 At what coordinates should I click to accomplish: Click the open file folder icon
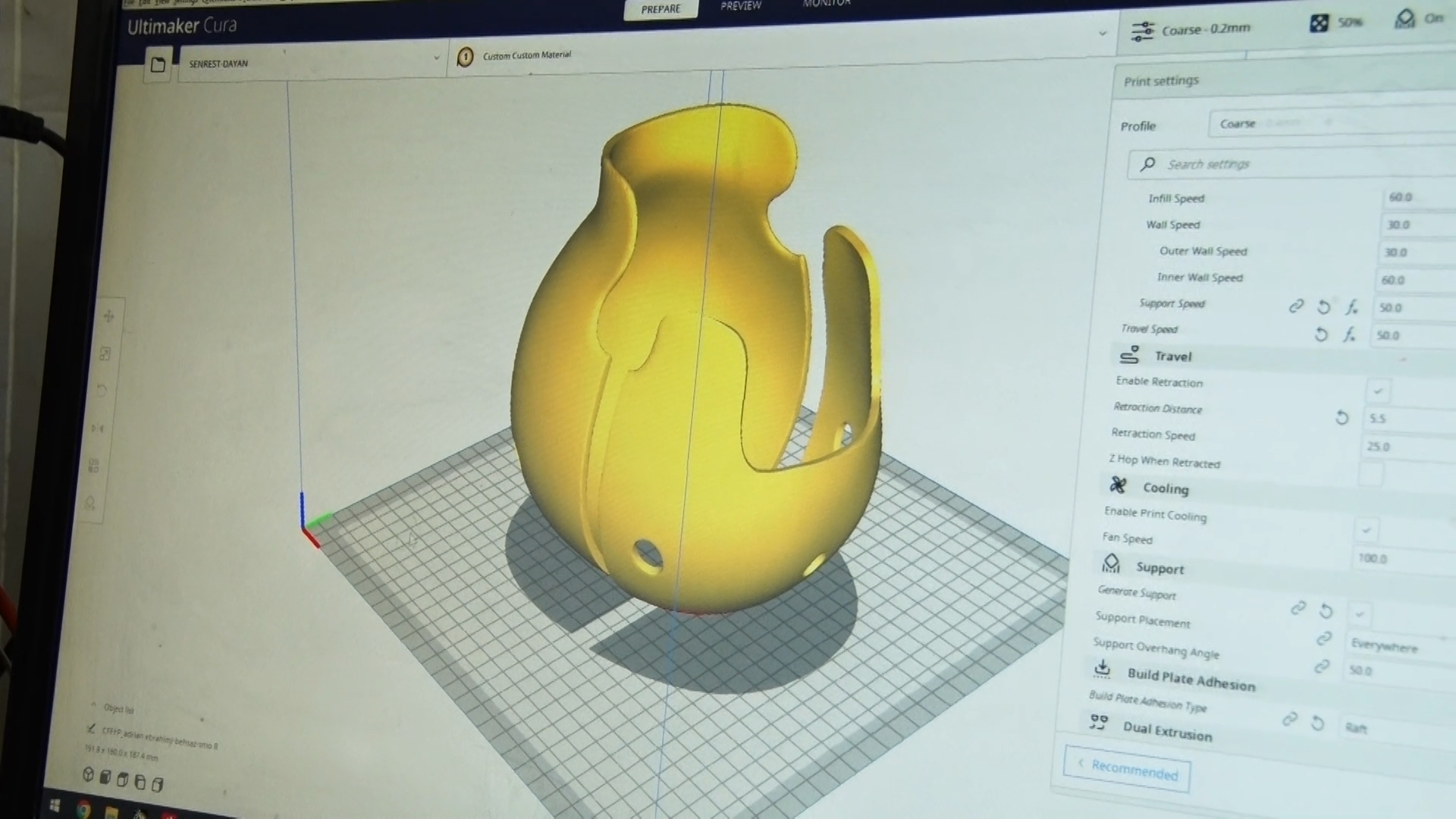tap(158, 65)
